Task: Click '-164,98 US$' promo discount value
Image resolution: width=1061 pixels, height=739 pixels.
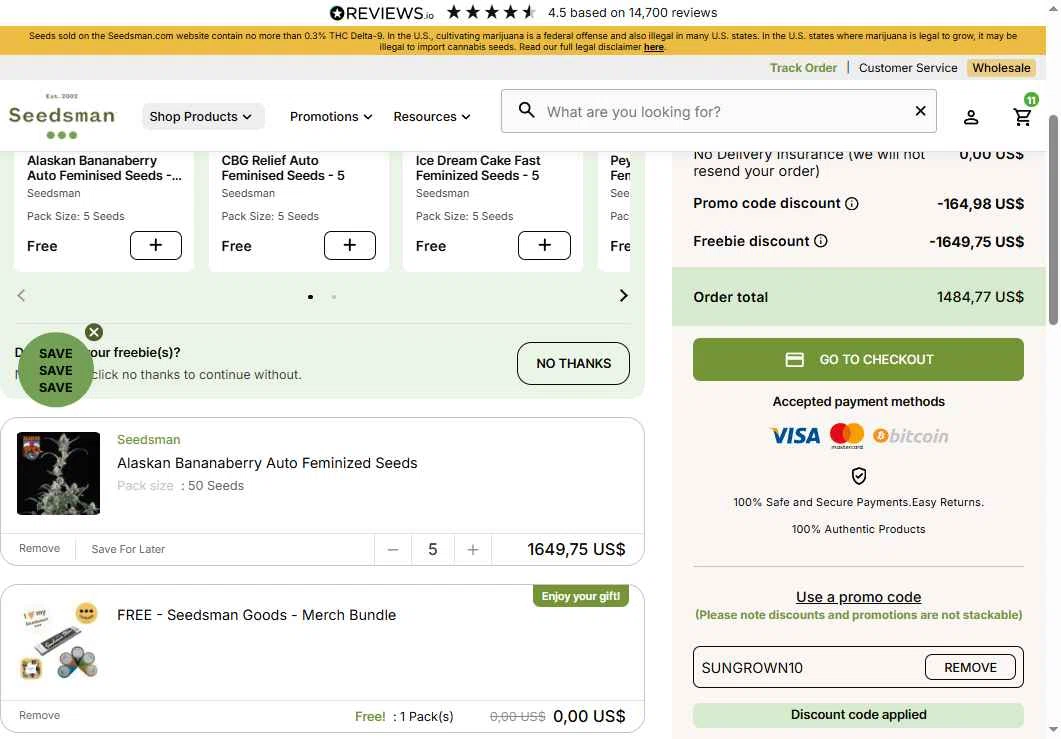Action: pos(980,204)
